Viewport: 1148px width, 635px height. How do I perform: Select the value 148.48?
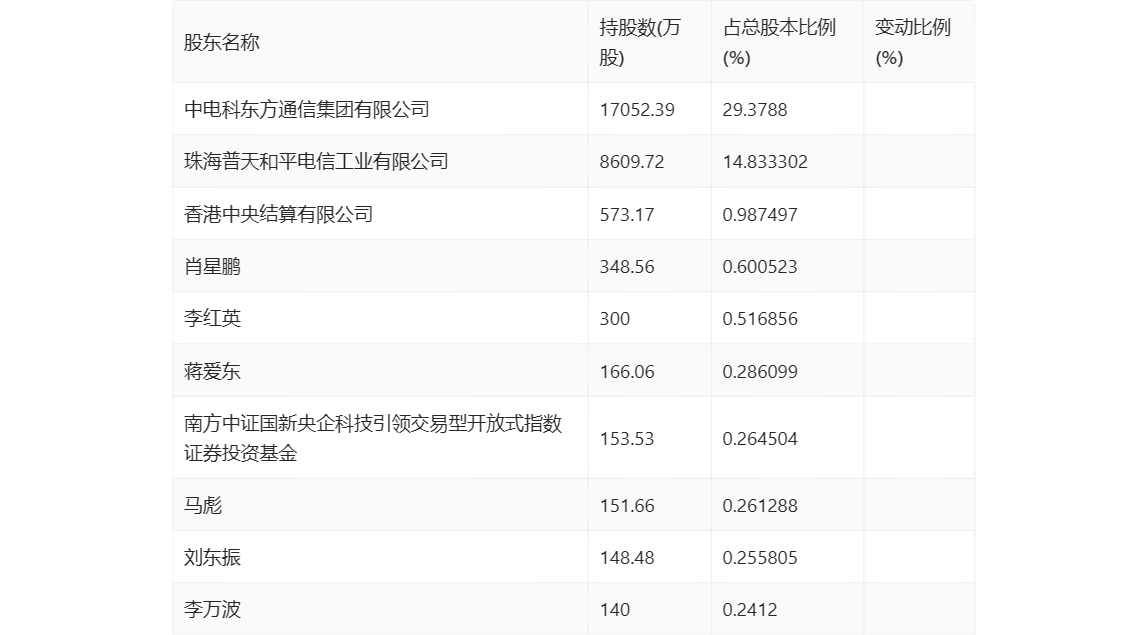(627, 557)
